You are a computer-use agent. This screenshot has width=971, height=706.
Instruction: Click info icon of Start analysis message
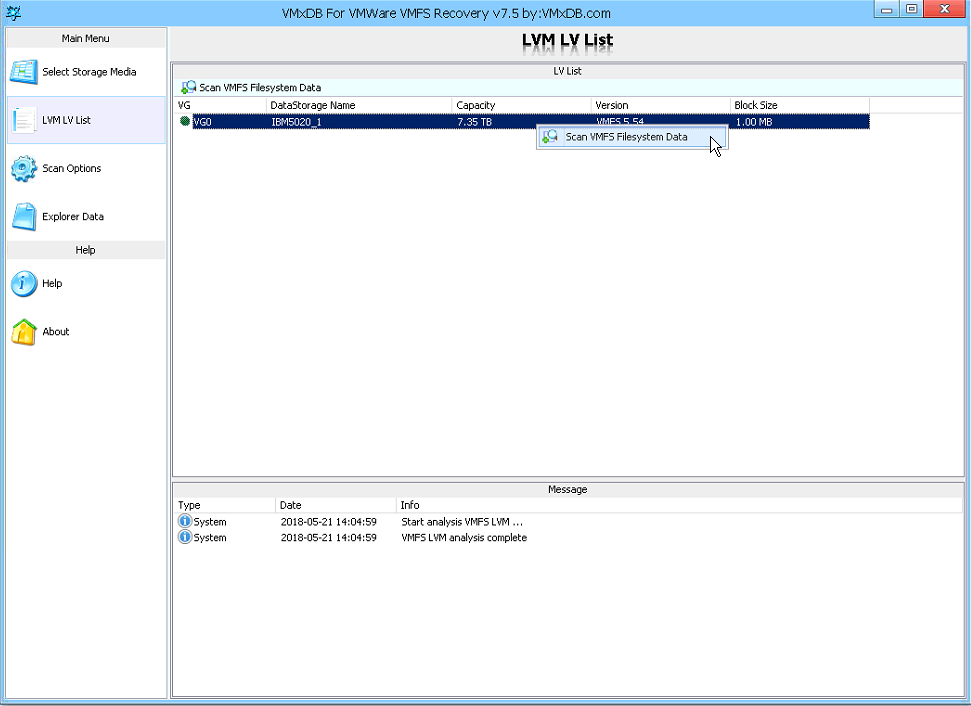tap(185, 521)
